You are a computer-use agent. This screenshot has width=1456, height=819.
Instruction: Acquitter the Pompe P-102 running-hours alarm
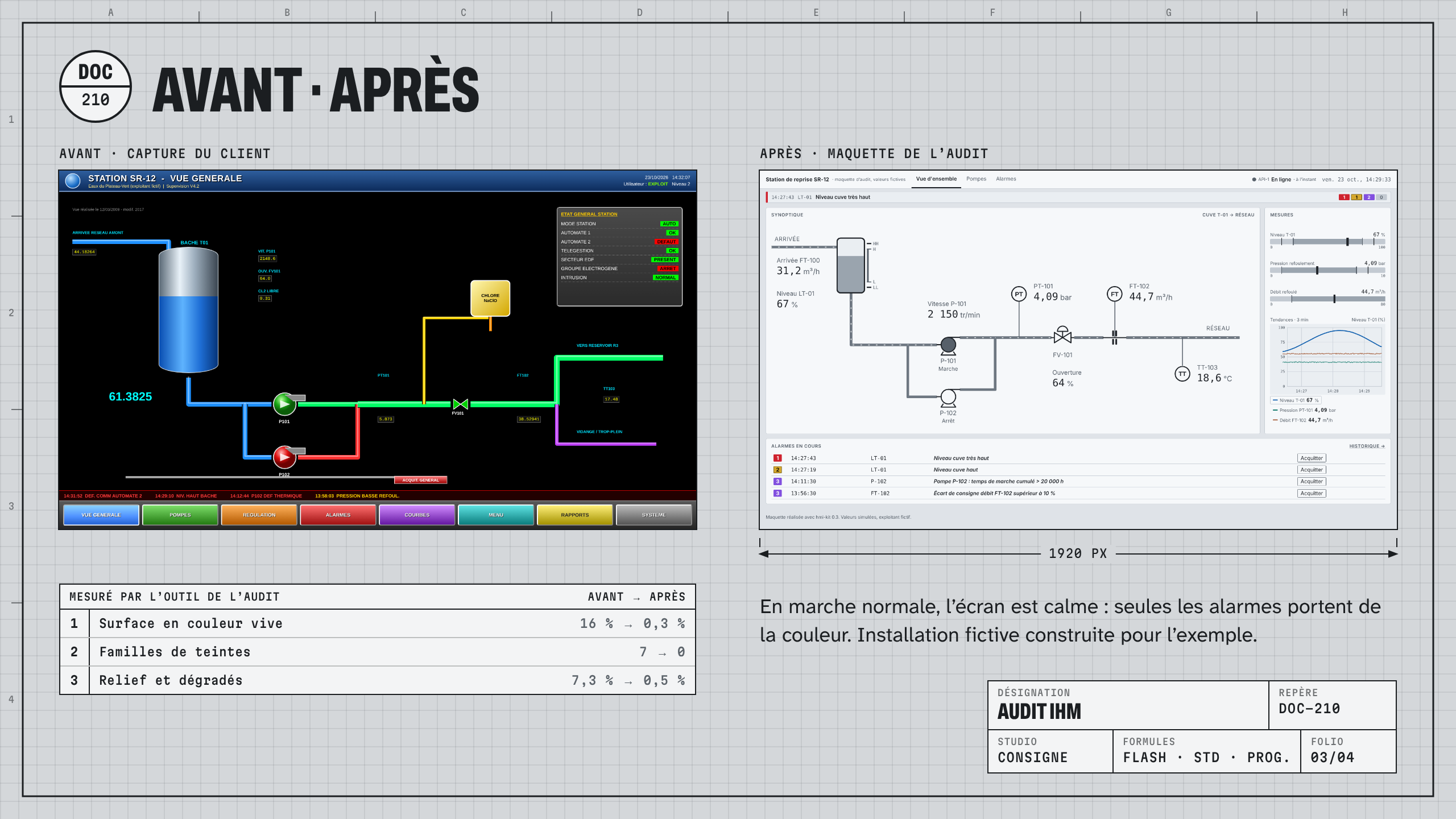pyautogui.click(x=1312, y=481)
